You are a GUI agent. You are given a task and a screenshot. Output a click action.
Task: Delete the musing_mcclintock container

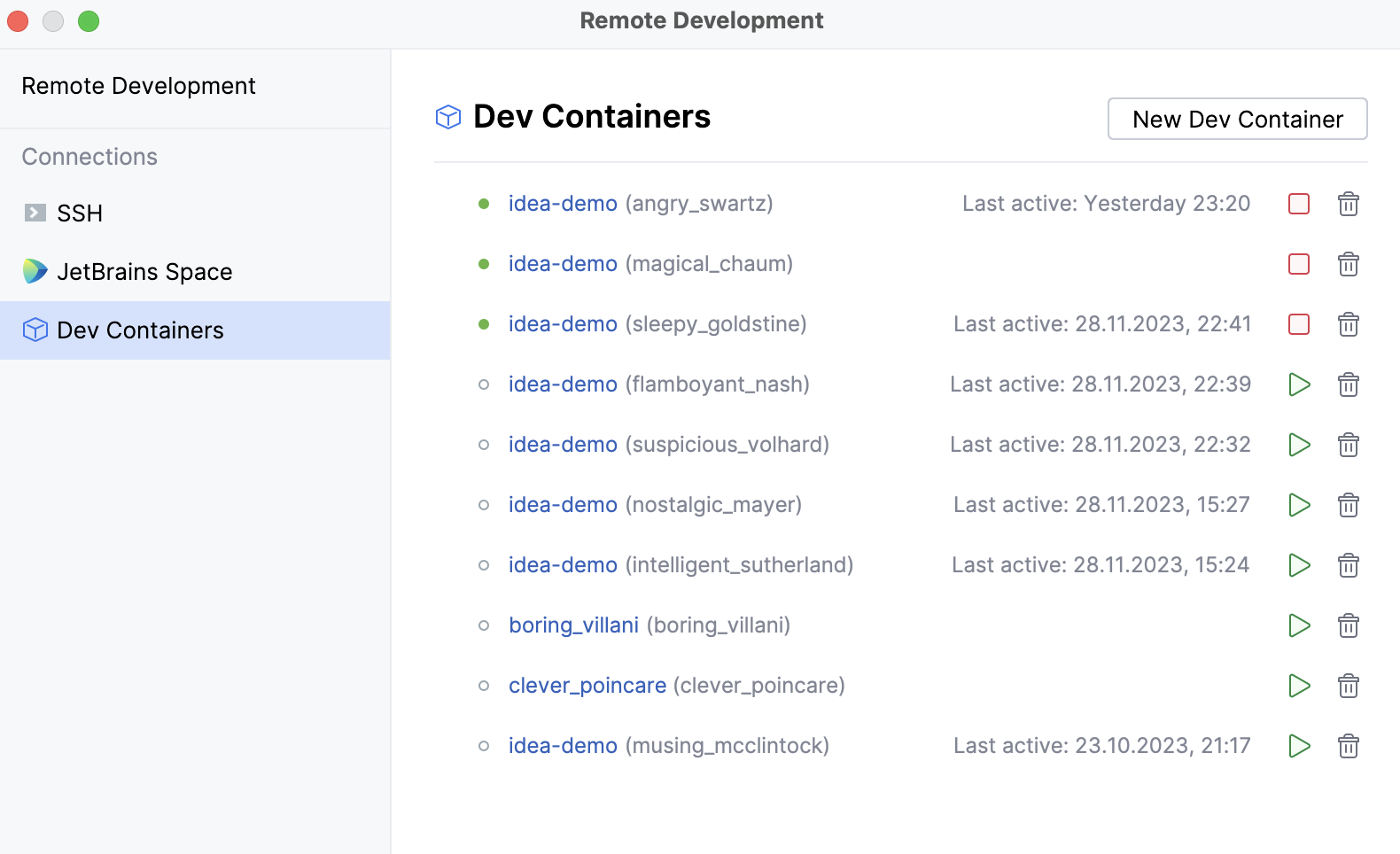(x=1349, y=746)
